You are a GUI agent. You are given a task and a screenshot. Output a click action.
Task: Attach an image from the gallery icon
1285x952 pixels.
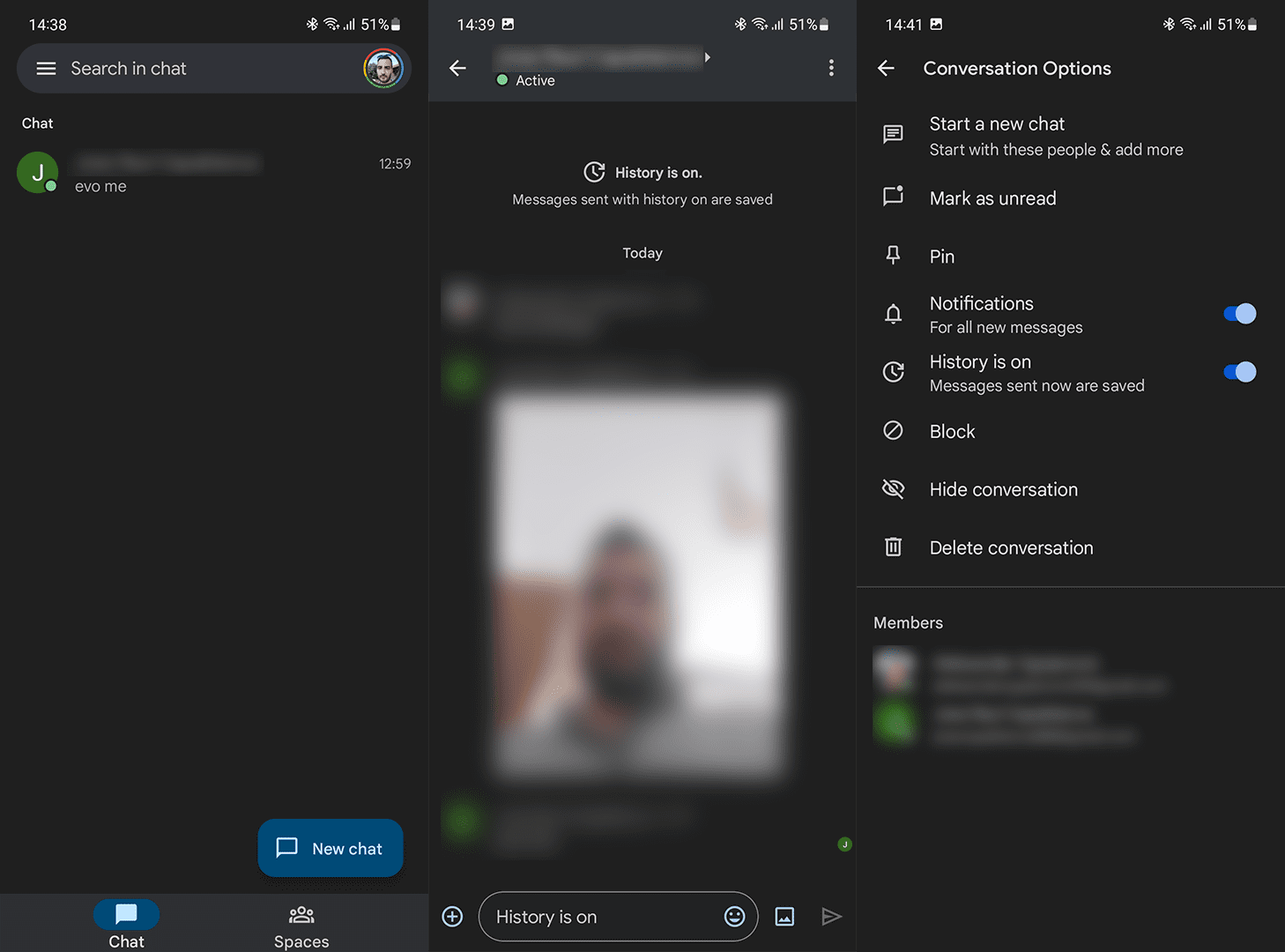point(784,917)
